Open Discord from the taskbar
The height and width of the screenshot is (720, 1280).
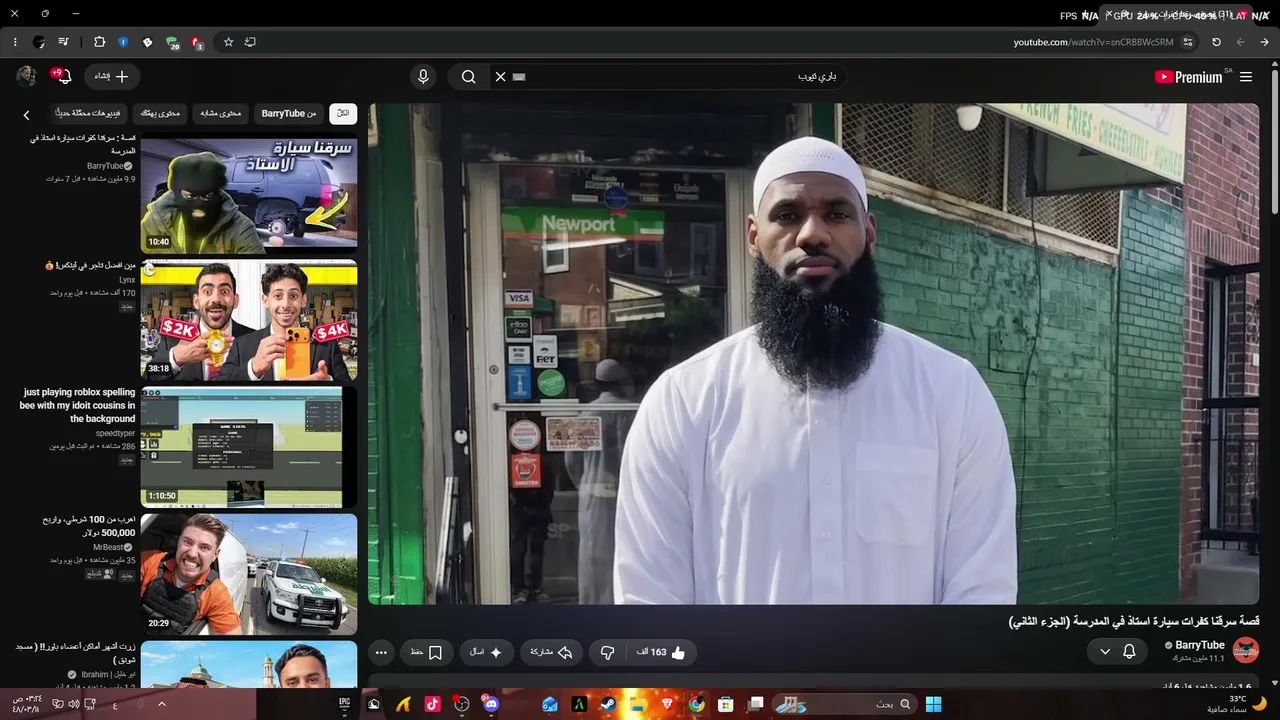490,704
